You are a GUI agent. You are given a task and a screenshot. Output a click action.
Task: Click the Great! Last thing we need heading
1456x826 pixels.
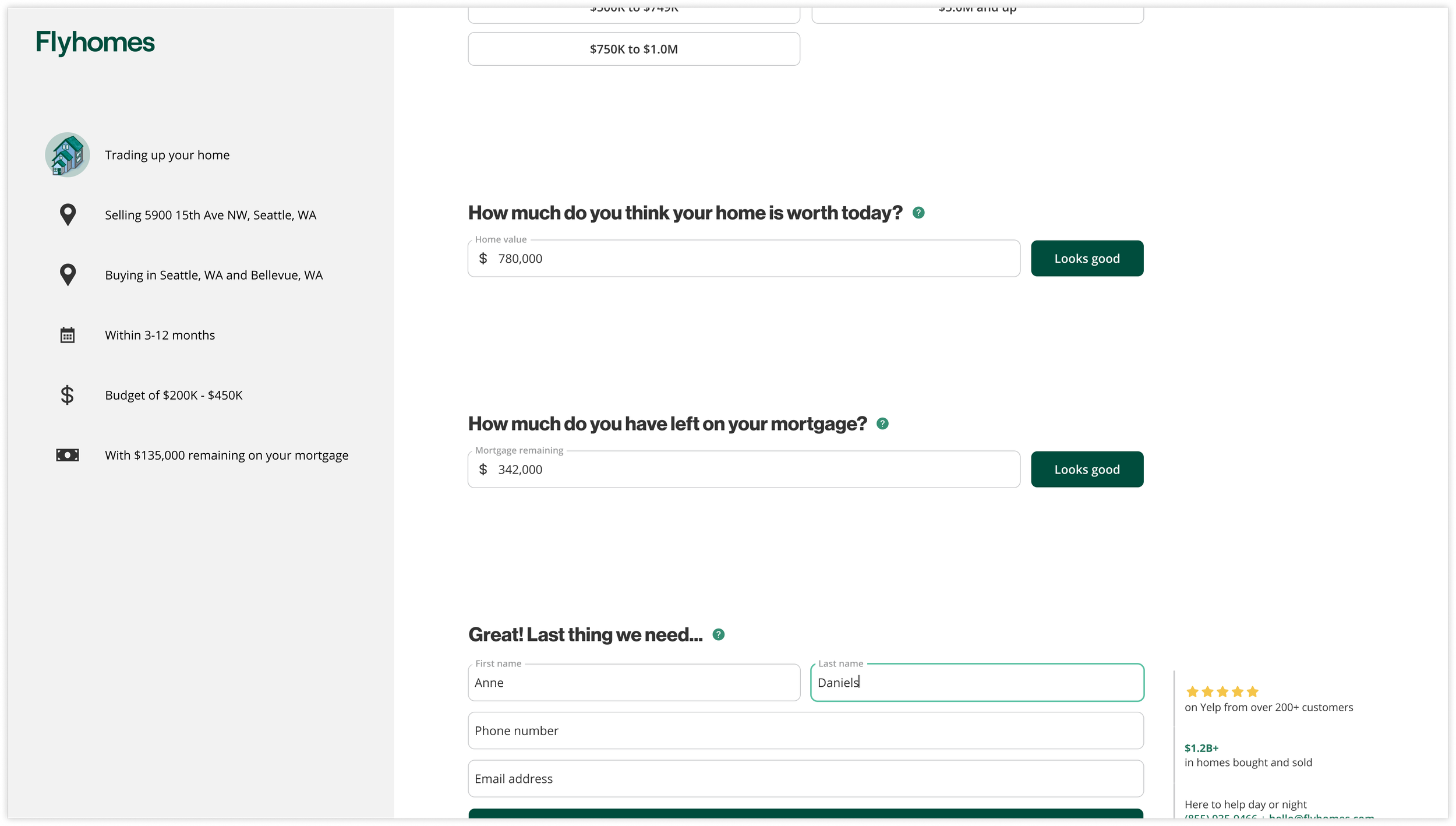click(585, 634)
